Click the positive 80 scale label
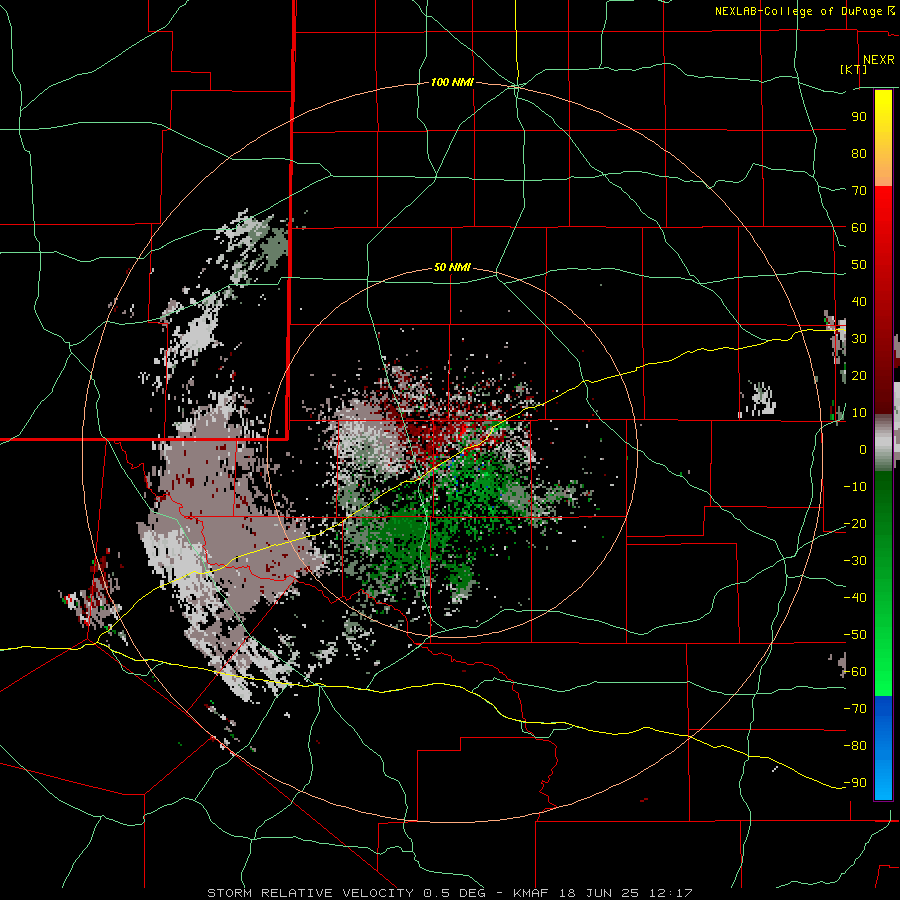This screenshot has width=900, height=900. 859,153
